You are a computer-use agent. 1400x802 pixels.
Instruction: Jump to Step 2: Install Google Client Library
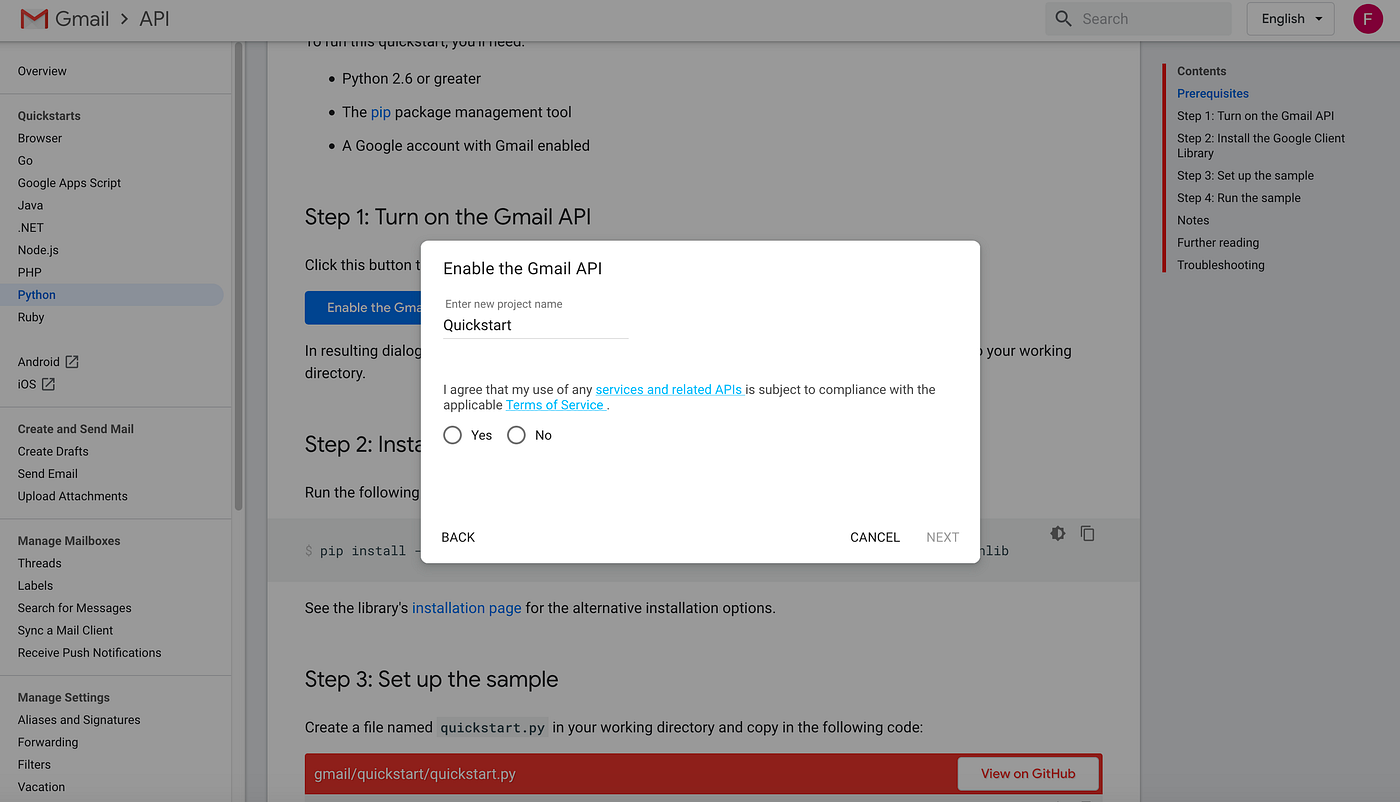point(1261,146)
